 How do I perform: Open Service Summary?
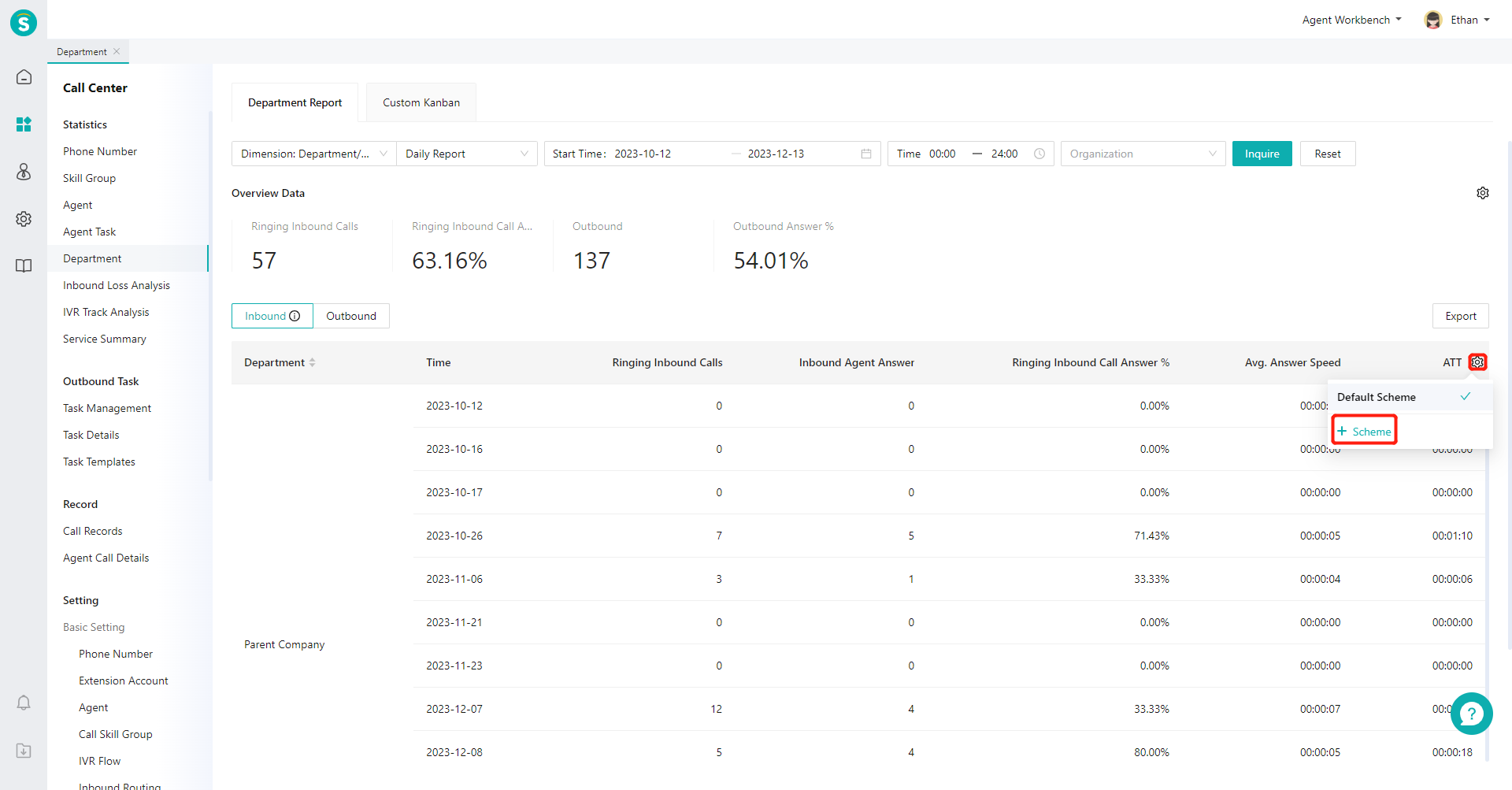pyautogui.click(x=105, y=339)
